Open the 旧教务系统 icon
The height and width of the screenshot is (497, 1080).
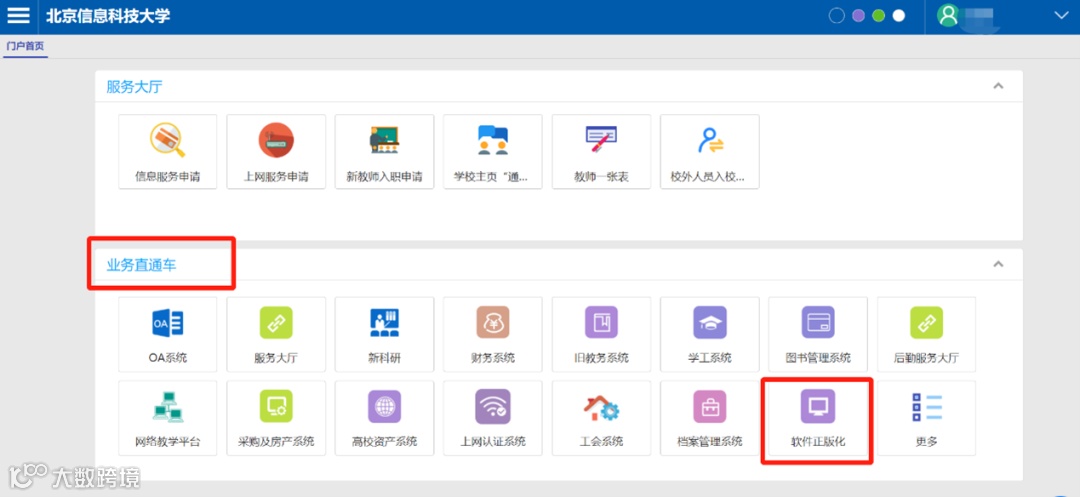601,323
